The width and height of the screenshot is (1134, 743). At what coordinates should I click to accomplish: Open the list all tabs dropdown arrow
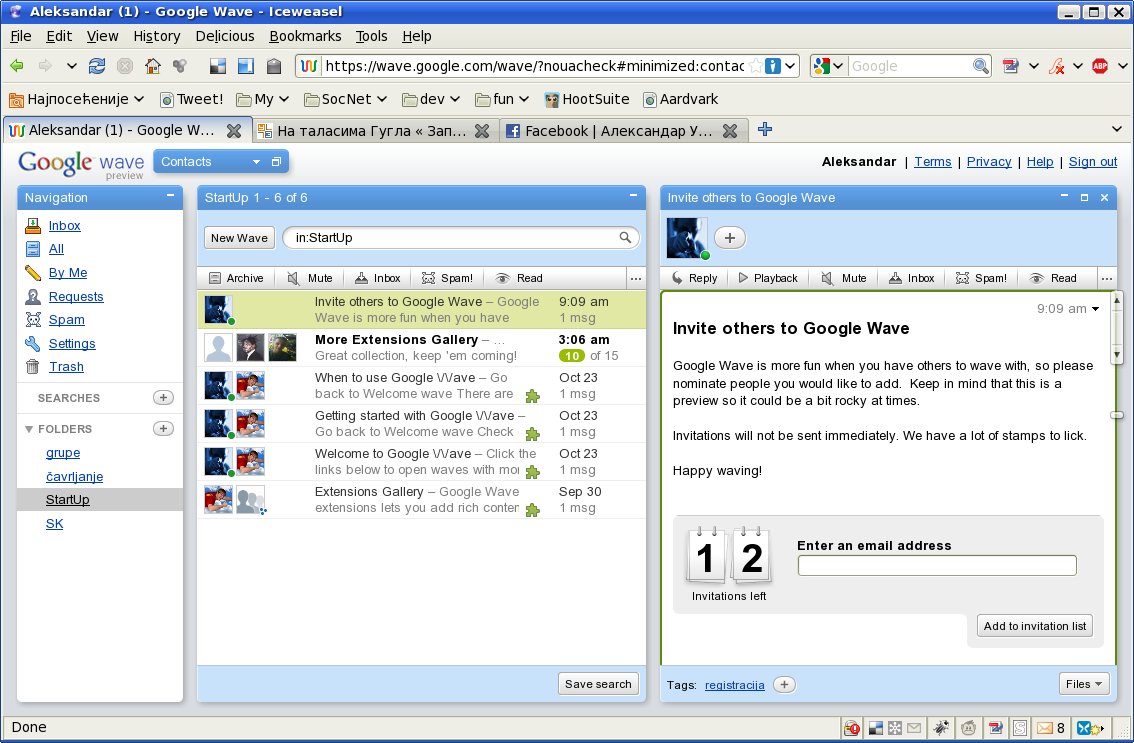click(1117, 129)
